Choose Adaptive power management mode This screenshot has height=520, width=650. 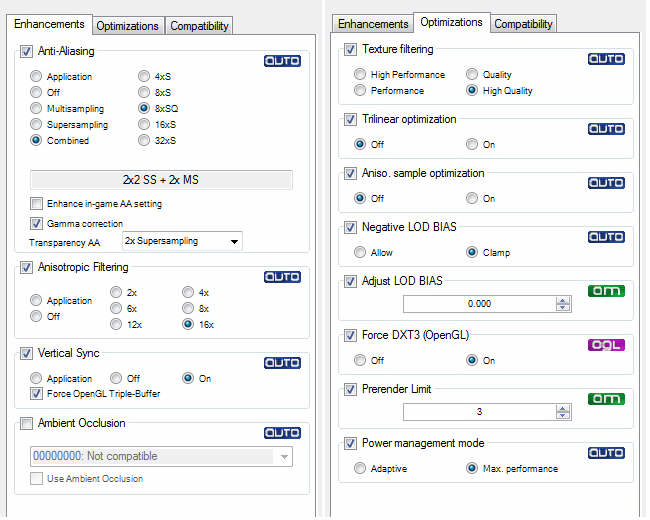[360, 468]
